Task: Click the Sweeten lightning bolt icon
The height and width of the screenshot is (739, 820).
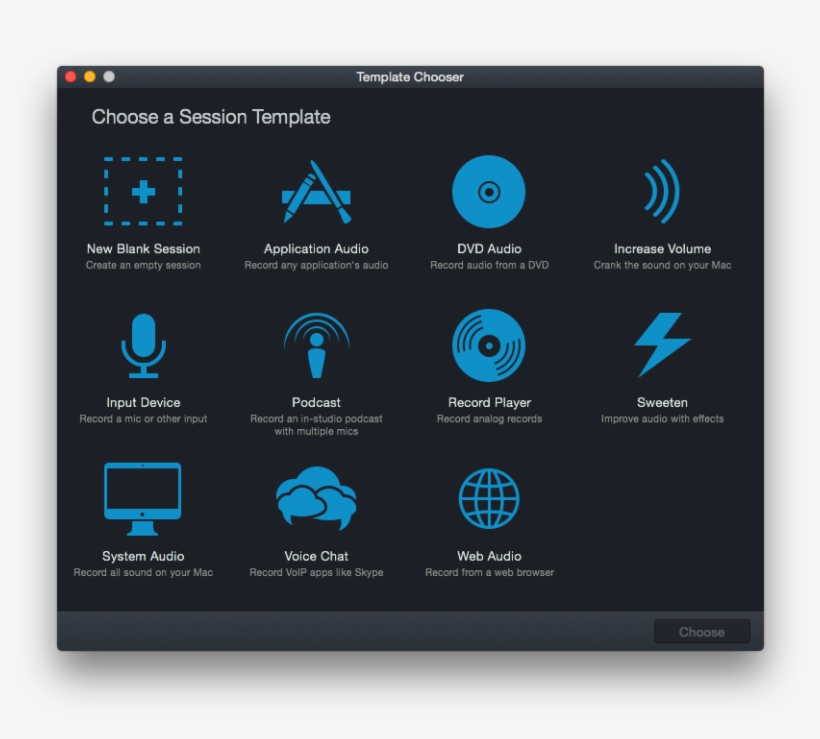Action: point(660,343)
